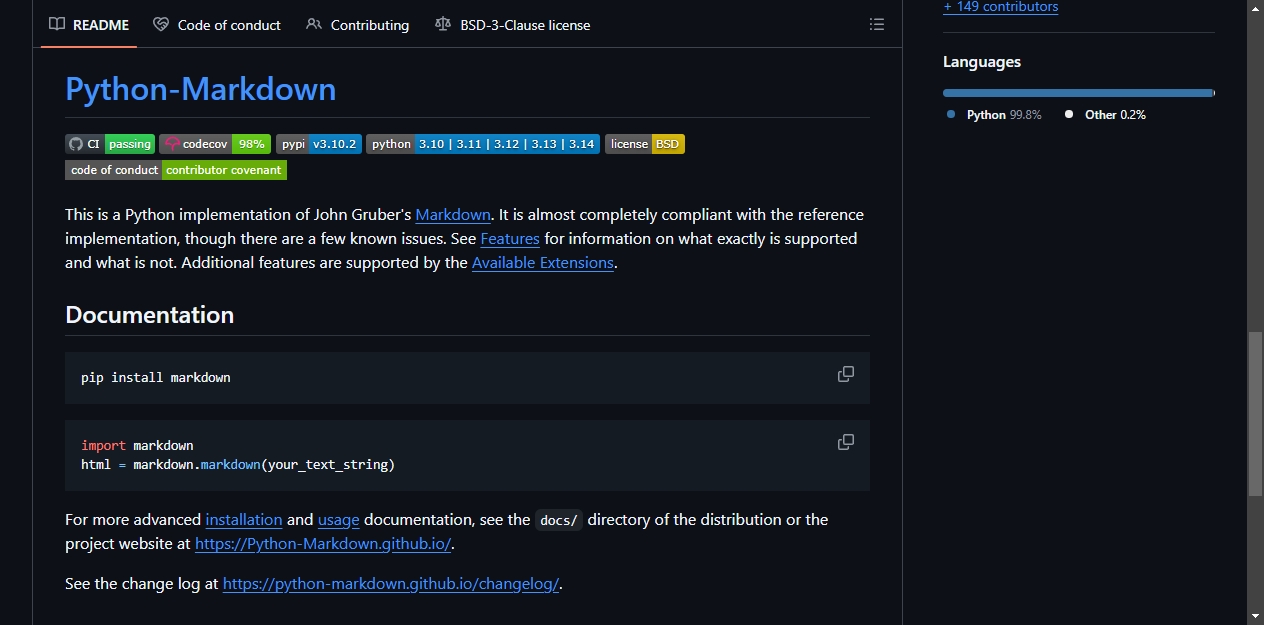Click the markdown.markdown(your_text_string) code line
Viewport: 1264px width, 625px height.
click(238, 465)
